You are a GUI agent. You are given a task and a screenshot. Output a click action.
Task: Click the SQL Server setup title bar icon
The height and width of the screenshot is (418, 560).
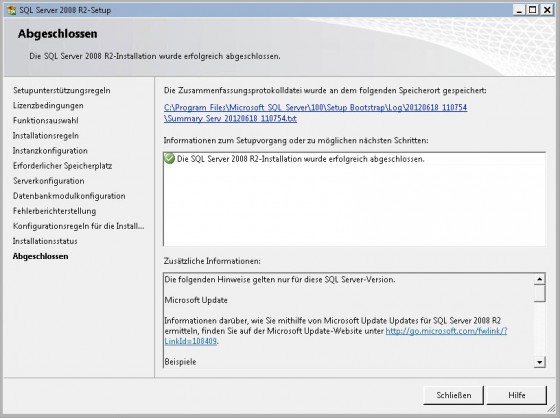coord(11,10)
